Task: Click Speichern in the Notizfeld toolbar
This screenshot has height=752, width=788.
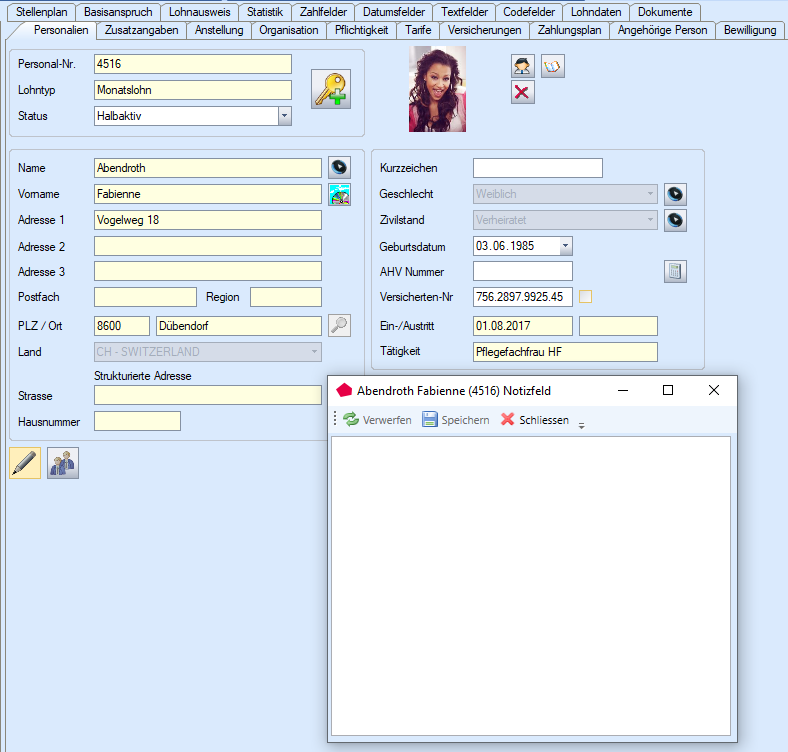Action: tap(456, 420)
